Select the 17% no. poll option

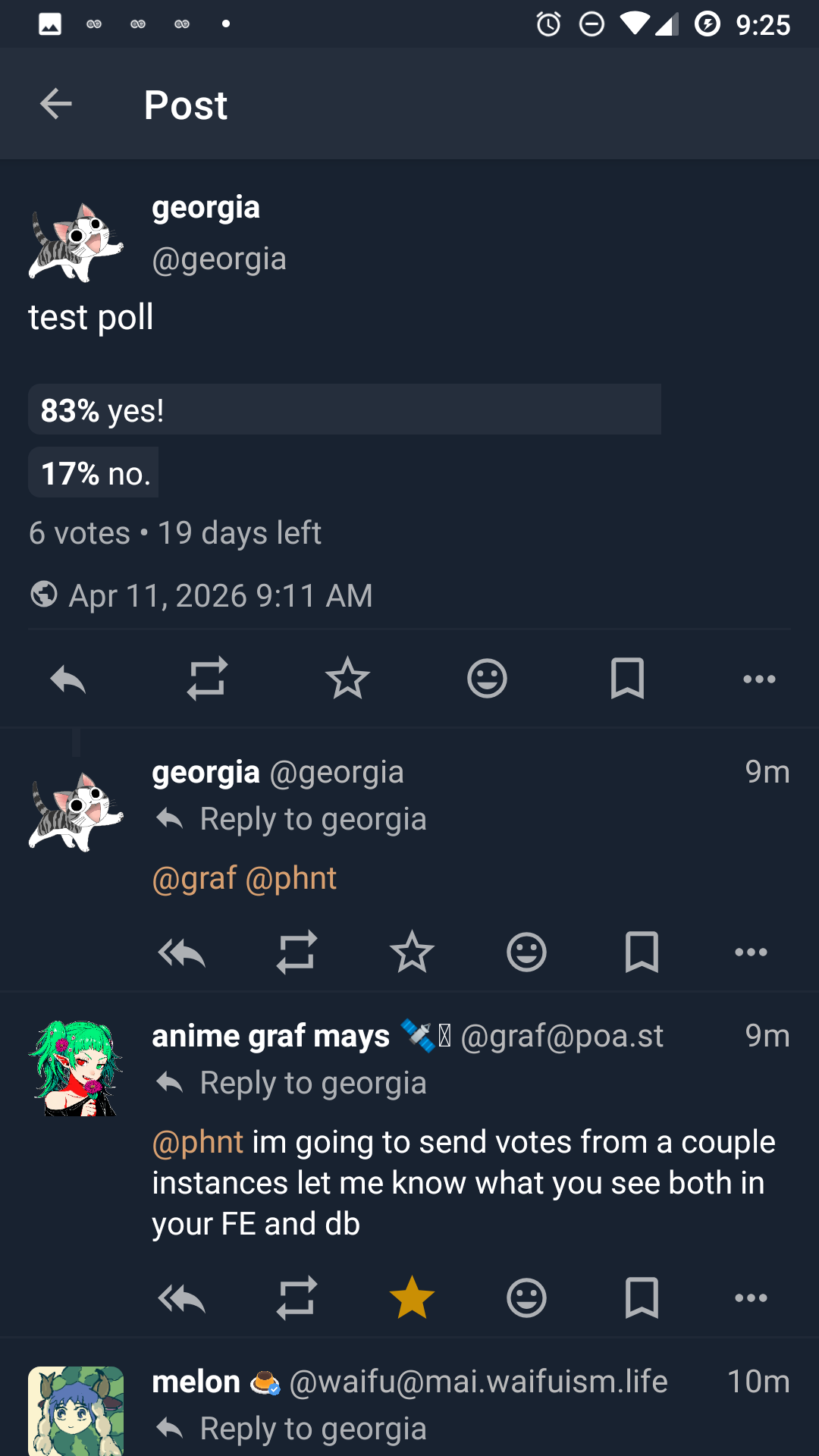(x=94, y=472)
